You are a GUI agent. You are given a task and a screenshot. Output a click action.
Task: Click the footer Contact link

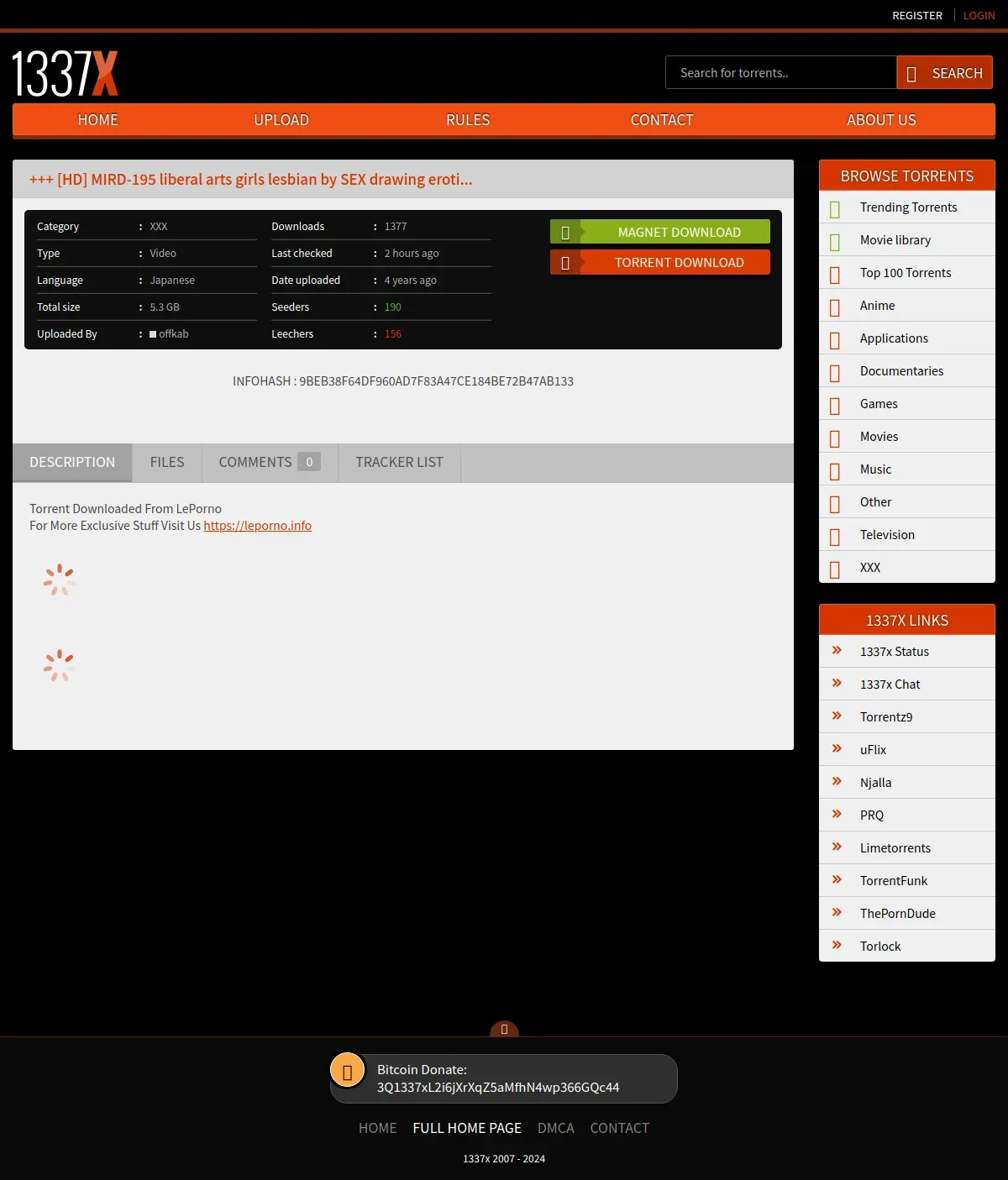(619, 1128)
